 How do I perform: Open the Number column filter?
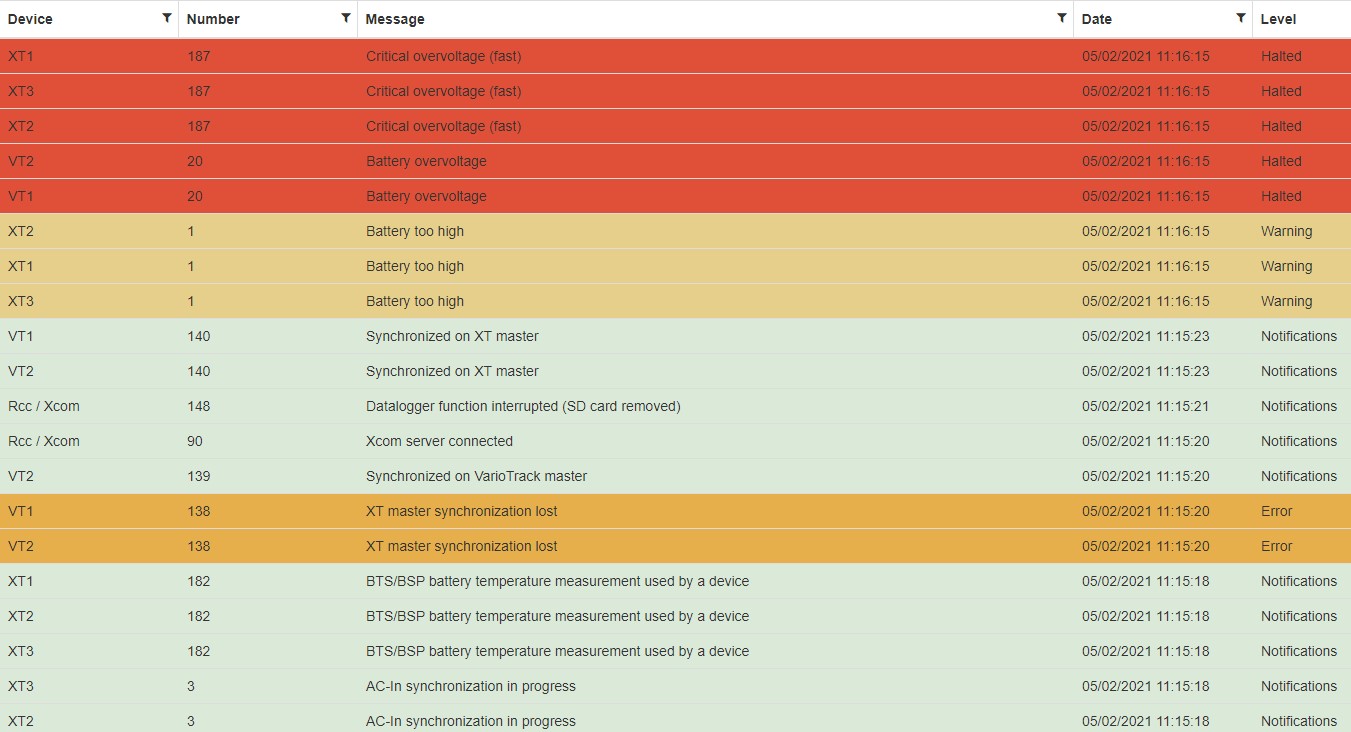tap(346, 18)
